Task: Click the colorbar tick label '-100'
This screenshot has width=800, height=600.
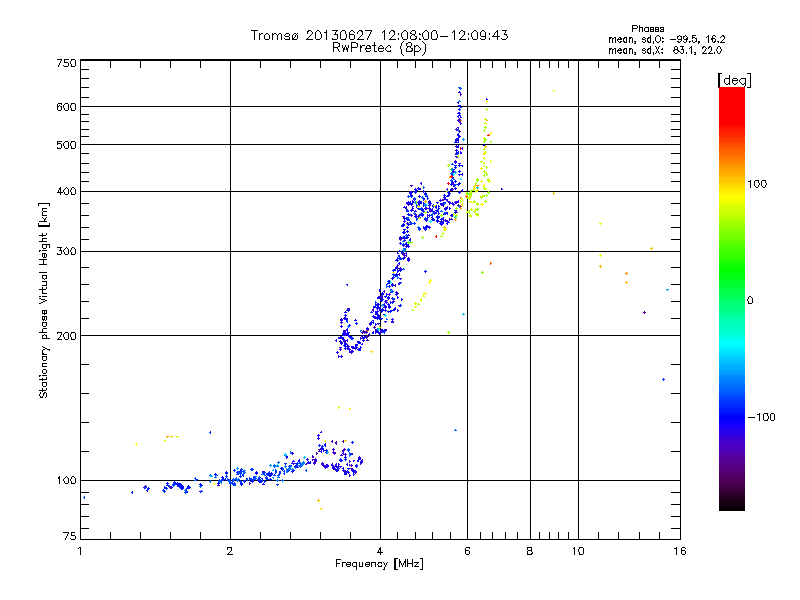Action: [762, 417]
